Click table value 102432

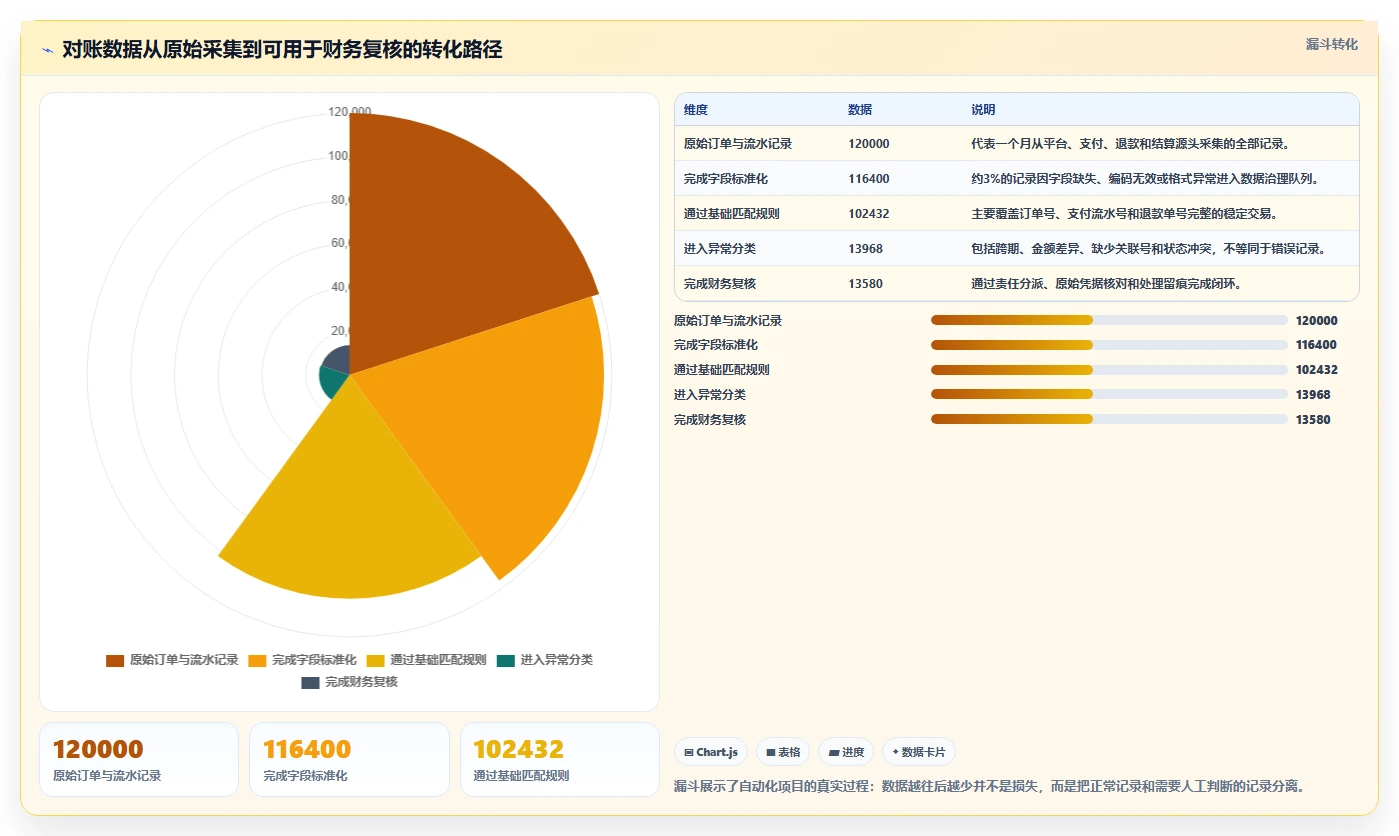(868, 214)
